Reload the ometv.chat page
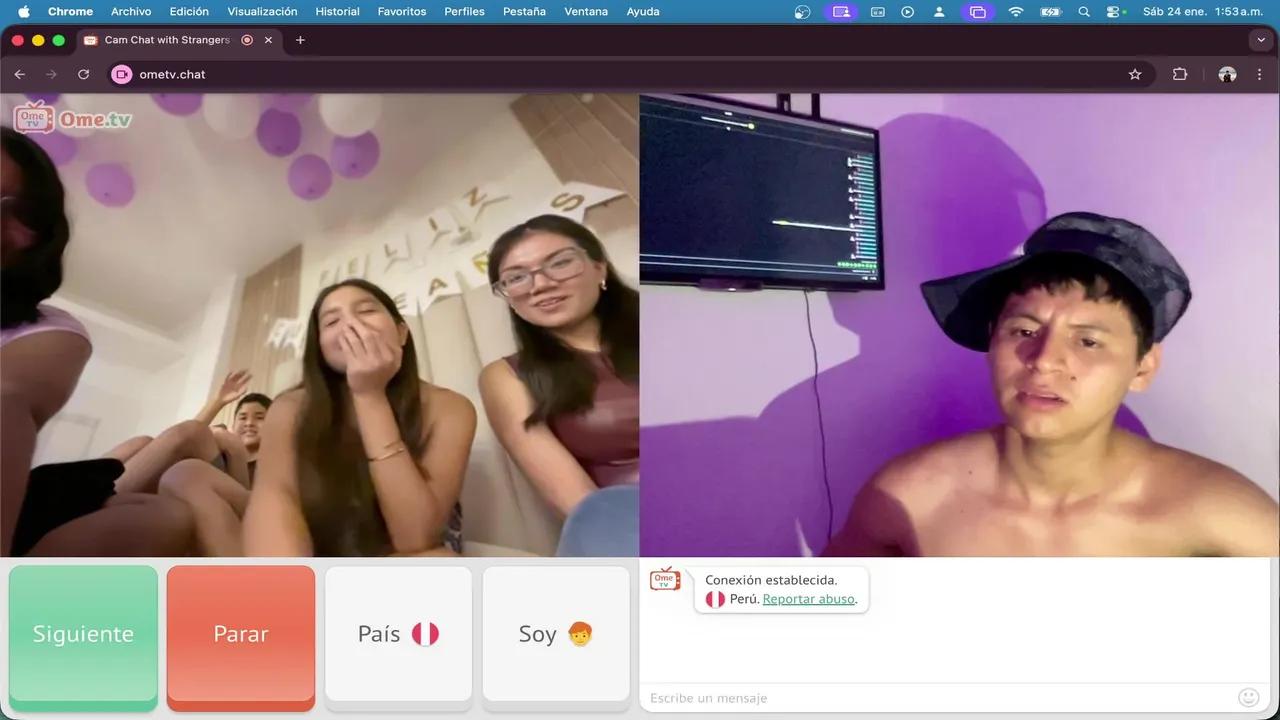Image resolution: width=1280 pixels, height=720 pixels. [x=84, y=74]
